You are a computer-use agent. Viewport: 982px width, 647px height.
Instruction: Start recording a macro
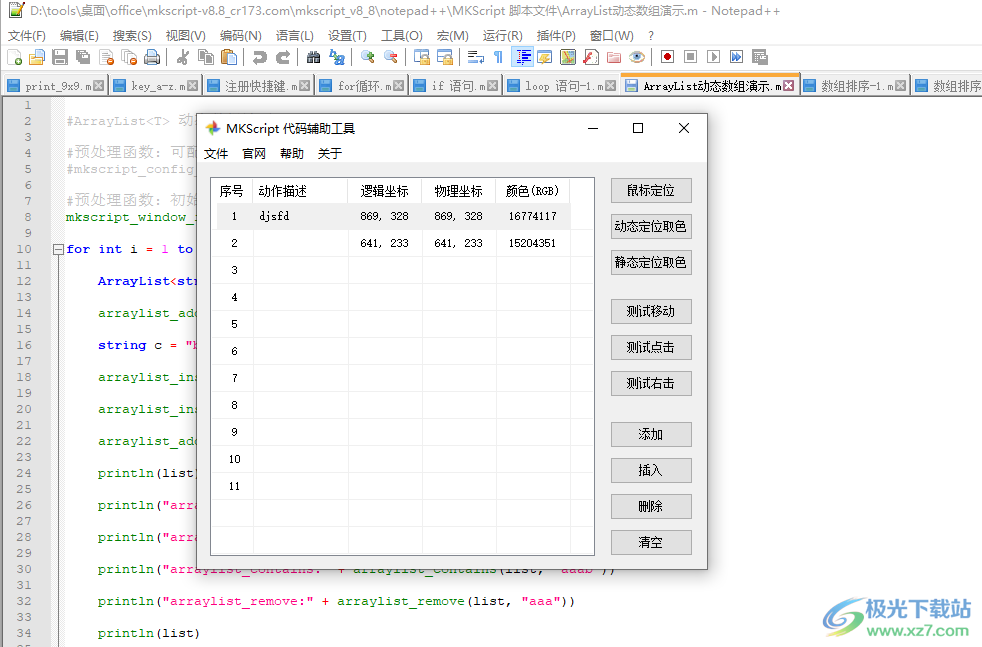665,58
